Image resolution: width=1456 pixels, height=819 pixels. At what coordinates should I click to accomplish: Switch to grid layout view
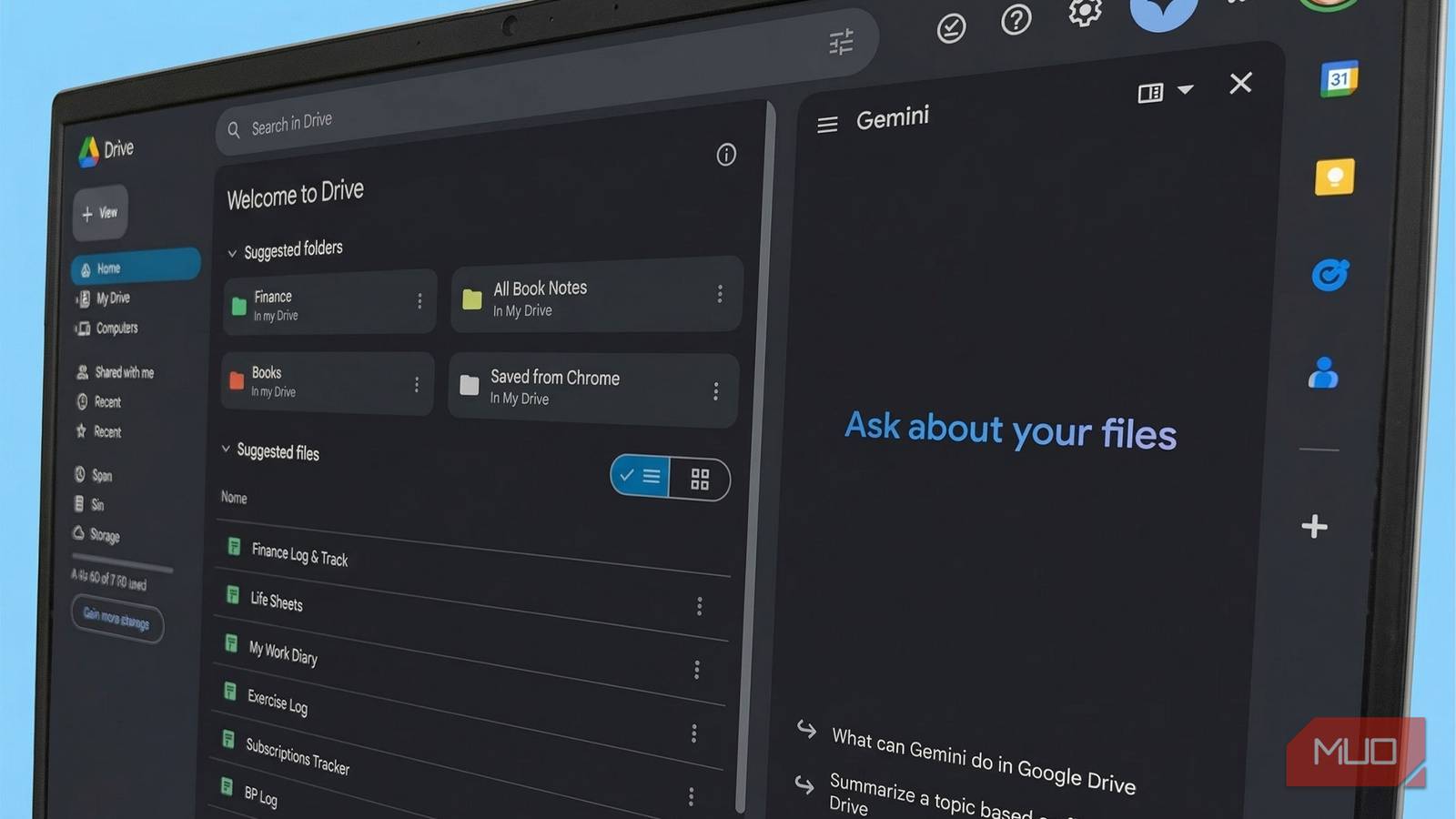click(x=700, y=480)
